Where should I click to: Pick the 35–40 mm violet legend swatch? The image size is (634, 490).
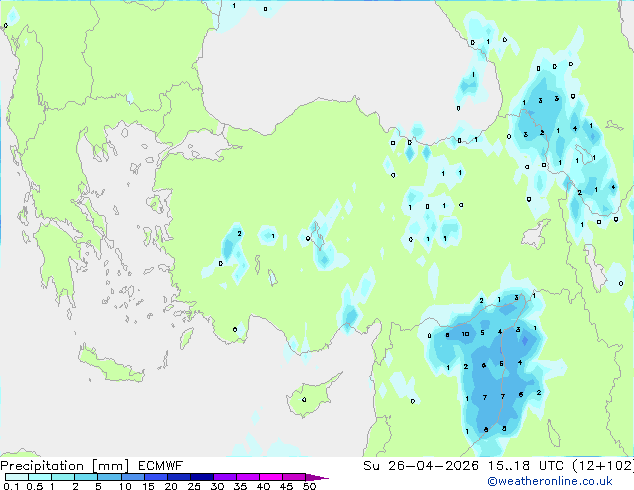(247, 477)
